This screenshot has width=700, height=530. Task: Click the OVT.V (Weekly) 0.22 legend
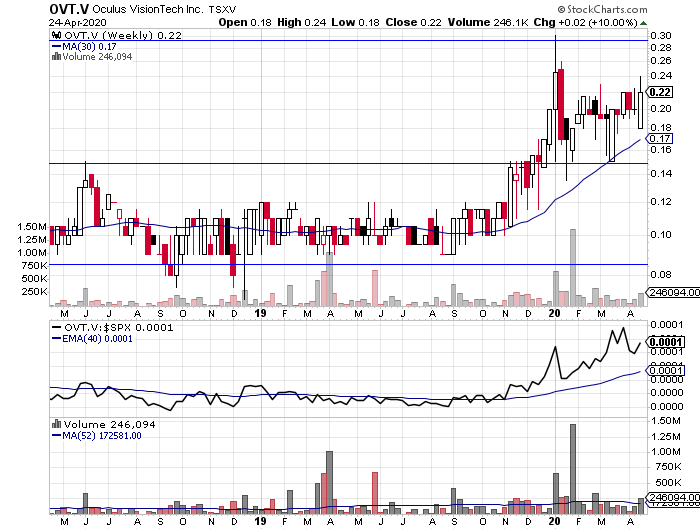tap(123, 35)
